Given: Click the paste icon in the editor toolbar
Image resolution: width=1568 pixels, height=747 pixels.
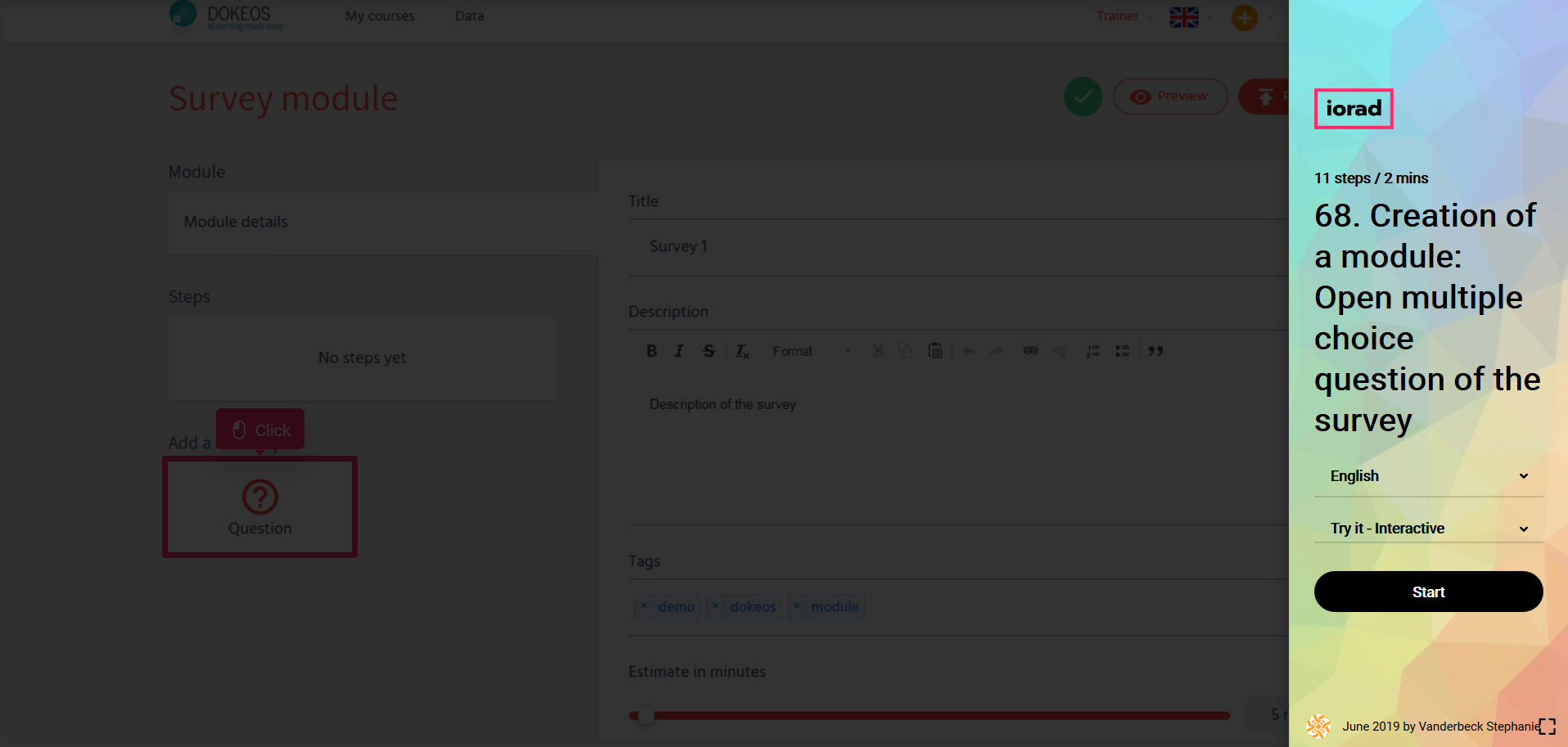Looking at the screenshot, I should click(935, 351).
